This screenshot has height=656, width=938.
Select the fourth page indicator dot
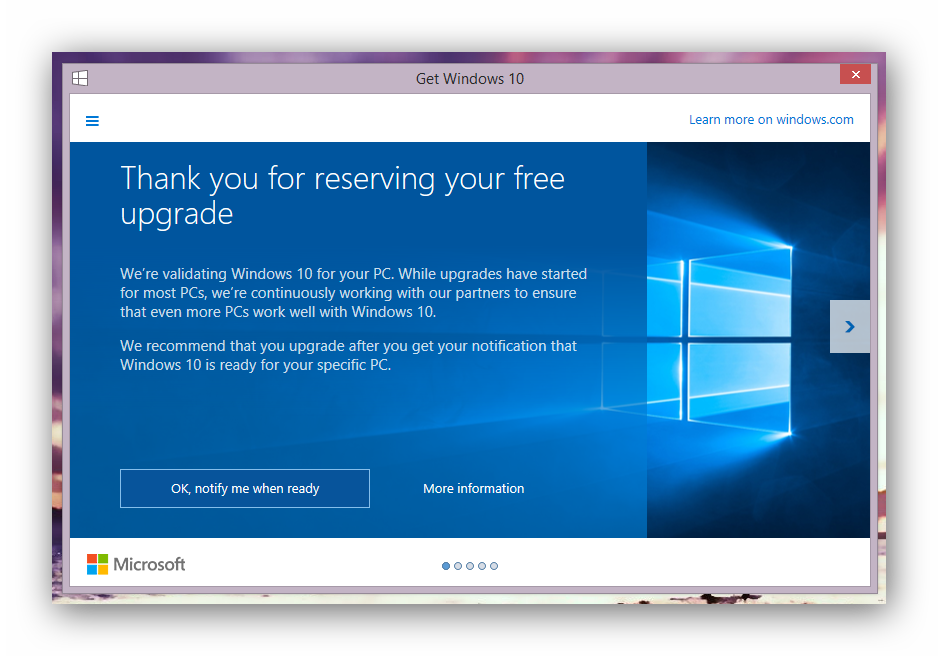[x=482, y=566]
